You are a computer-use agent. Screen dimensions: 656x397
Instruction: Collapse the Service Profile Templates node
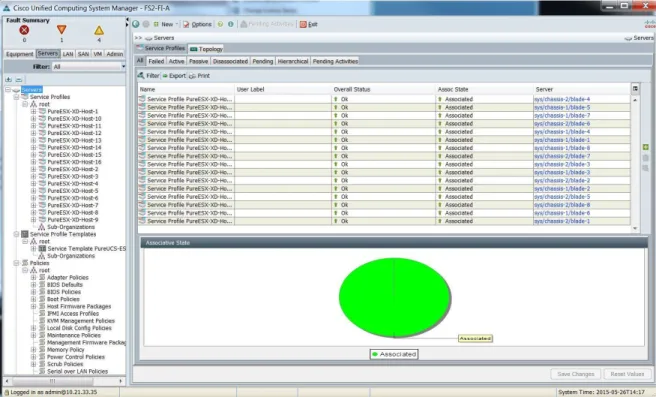(x=16, y=234)
